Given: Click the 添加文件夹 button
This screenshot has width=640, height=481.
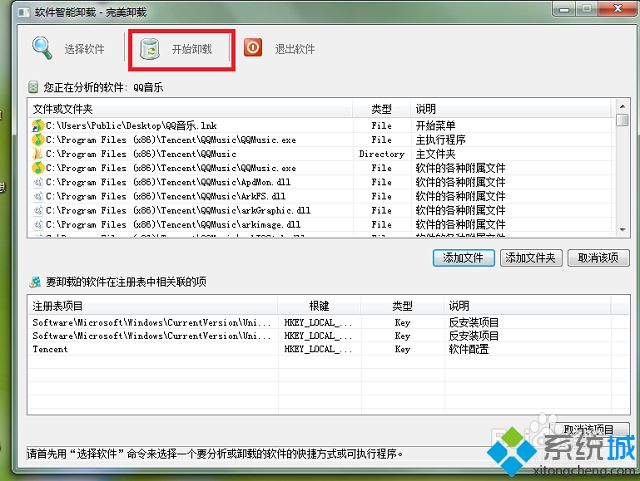Looking at the screenshot, I should (x=531, y=258).
